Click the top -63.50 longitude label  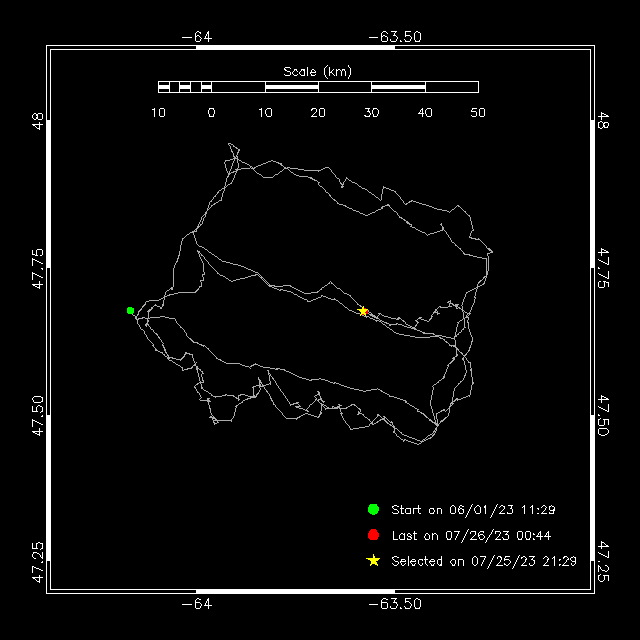[x=395, y=37]
